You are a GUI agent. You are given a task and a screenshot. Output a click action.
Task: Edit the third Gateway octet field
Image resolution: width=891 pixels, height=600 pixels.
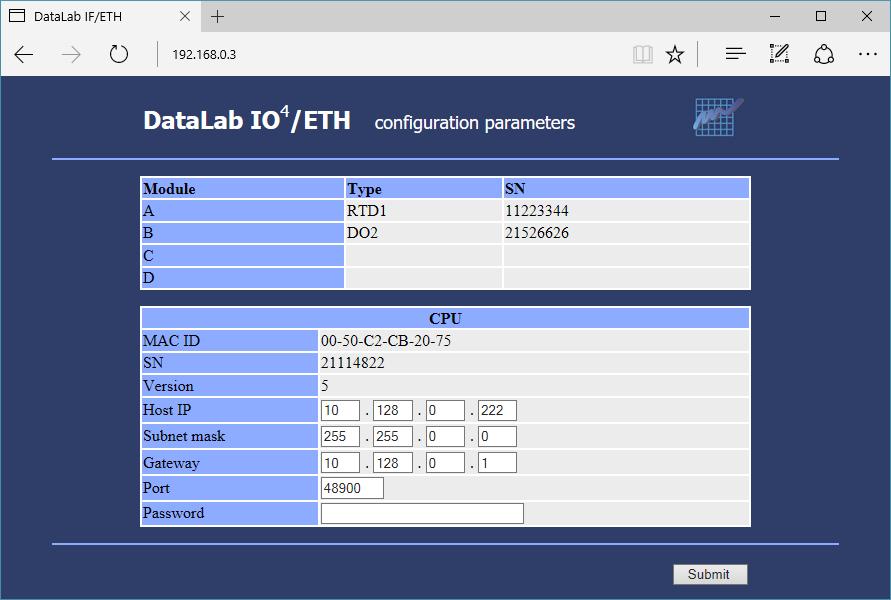pyautogui.click(x=445, y=462)
